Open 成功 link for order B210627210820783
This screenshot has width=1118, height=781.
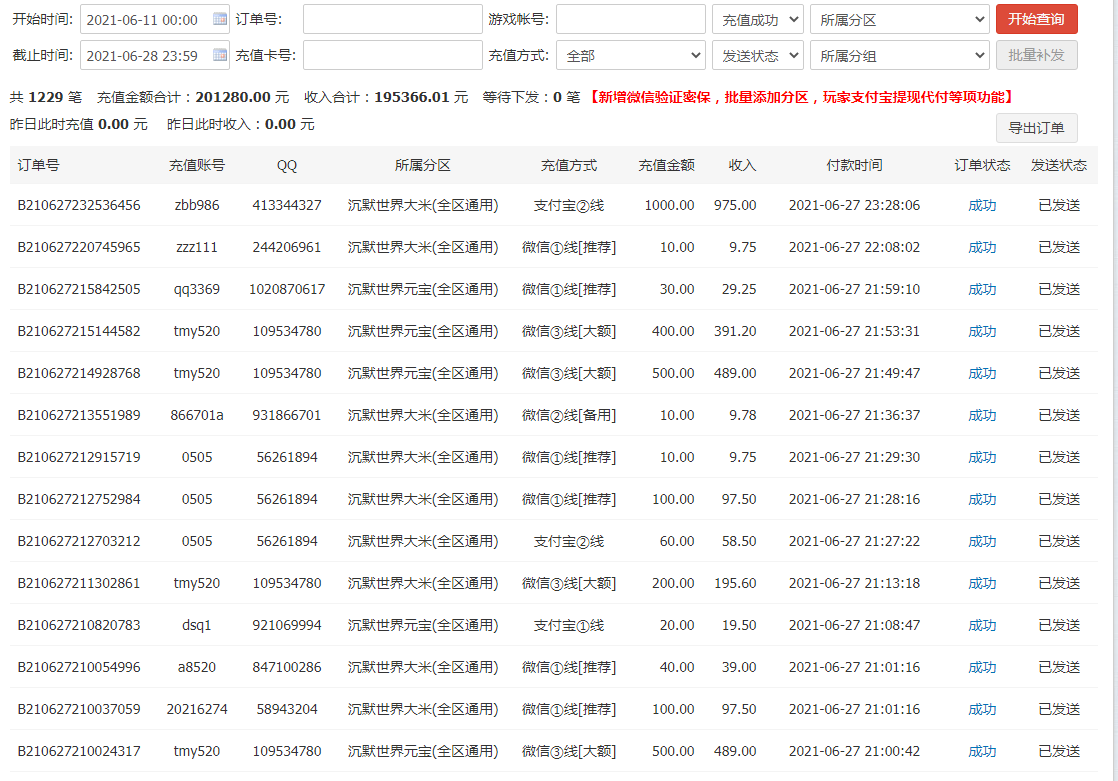[x=982, y=626]
